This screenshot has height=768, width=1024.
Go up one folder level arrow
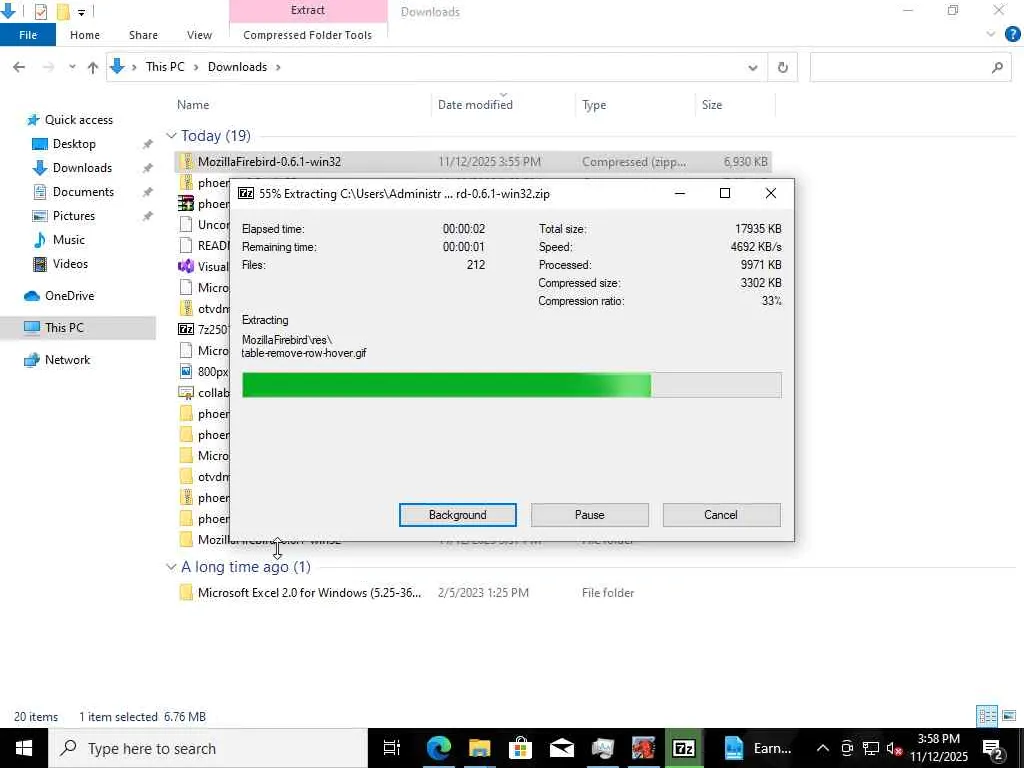point(93,67)
